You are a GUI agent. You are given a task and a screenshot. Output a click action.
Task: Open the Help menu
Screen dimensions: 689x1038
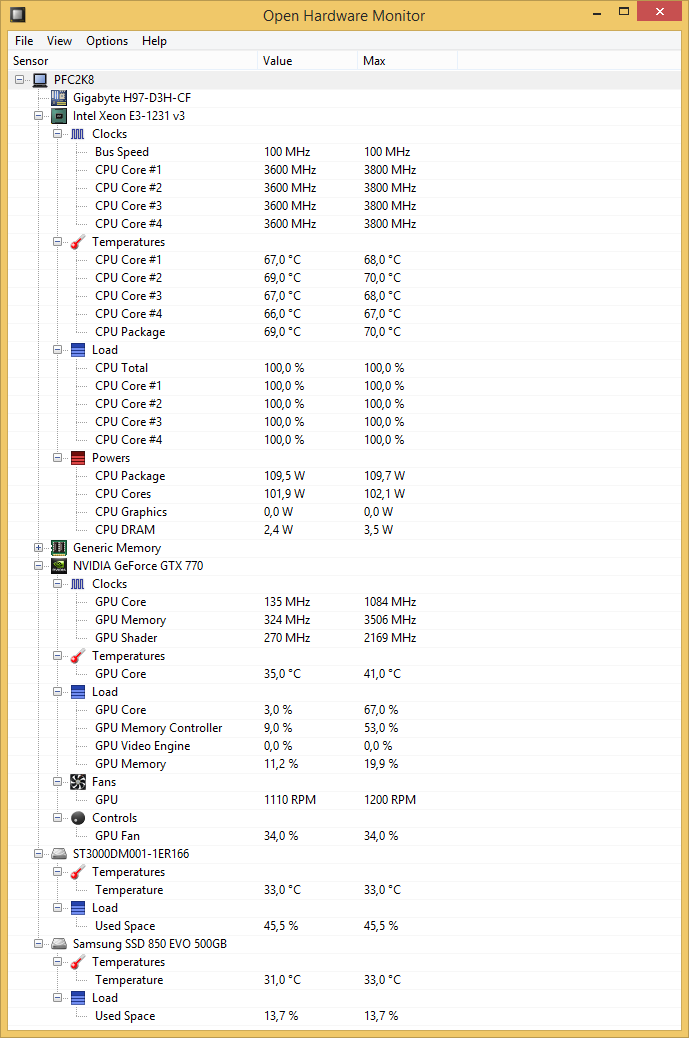(154, 41)
